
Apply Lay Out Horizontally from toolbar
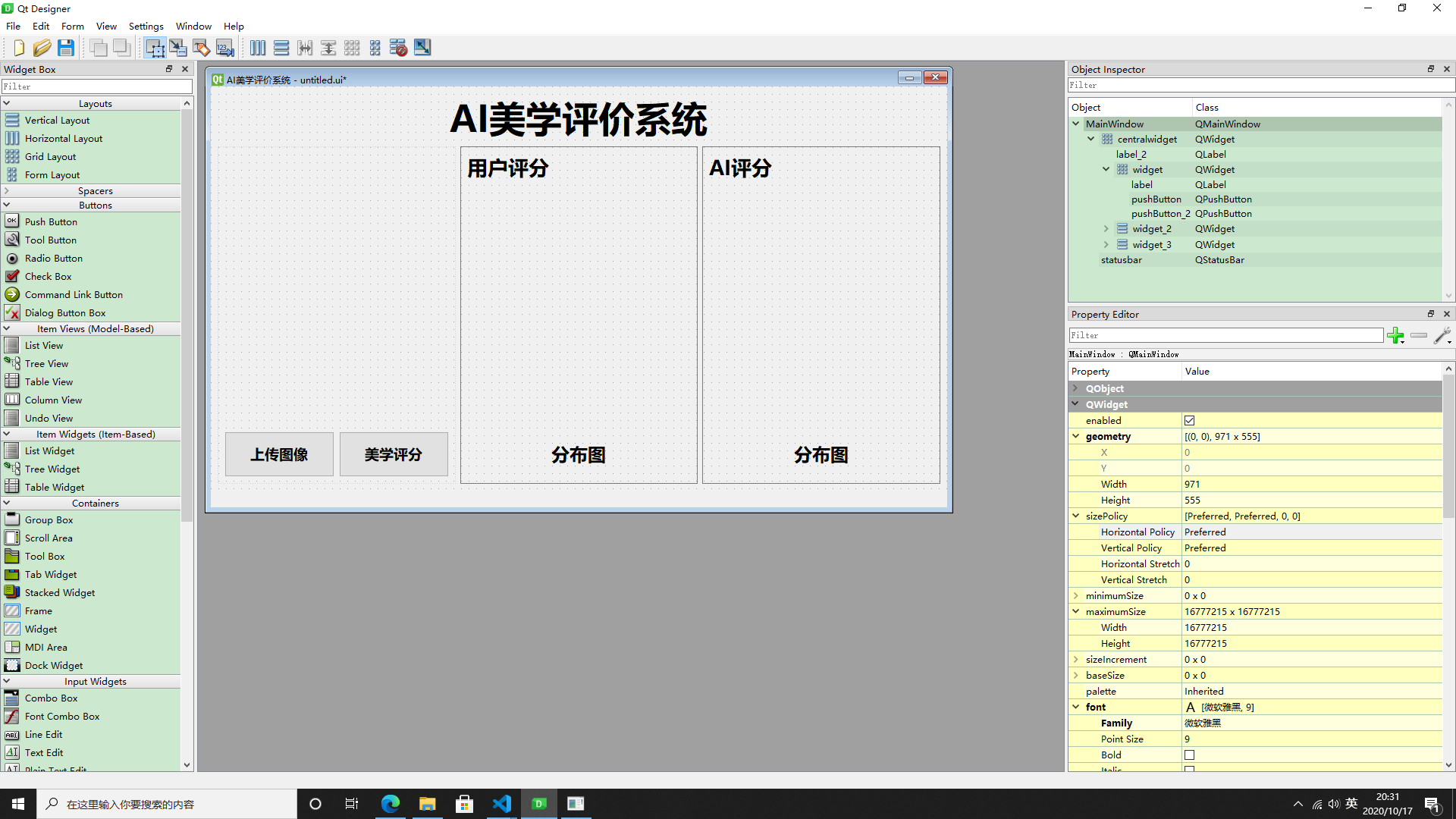point(258,48)
